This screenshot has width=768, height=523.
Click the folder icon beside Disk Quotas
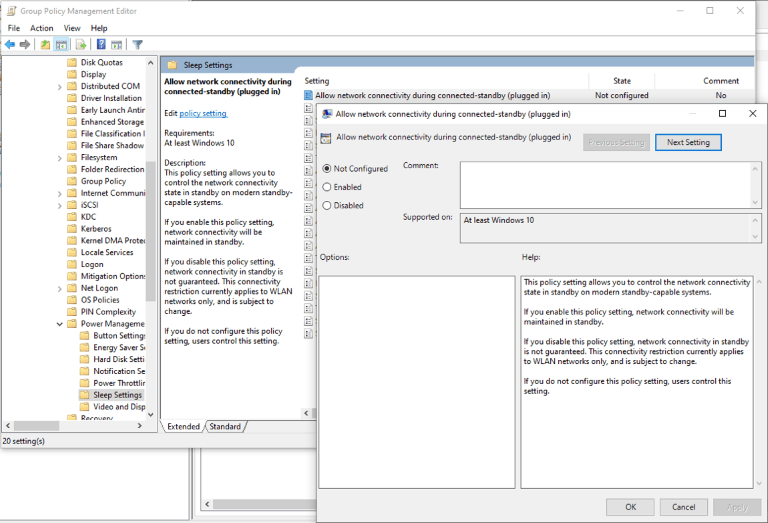pyautogui.click(x=72, y=62)
